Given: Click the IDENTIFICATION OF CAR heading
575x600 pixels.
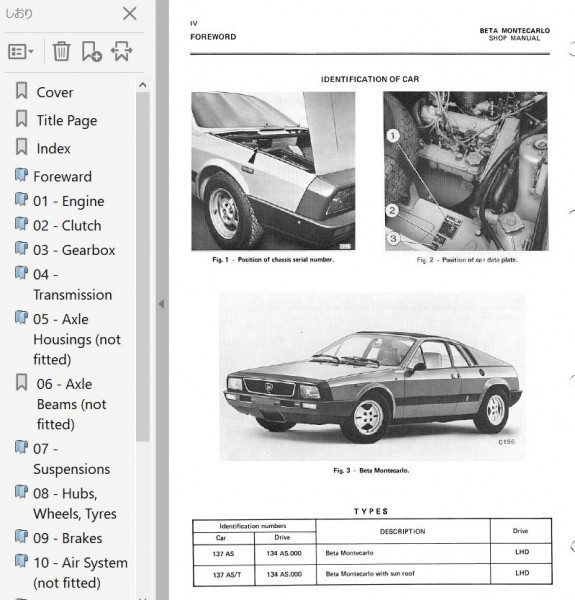Looking at the screenshot, I should [370, 79].
